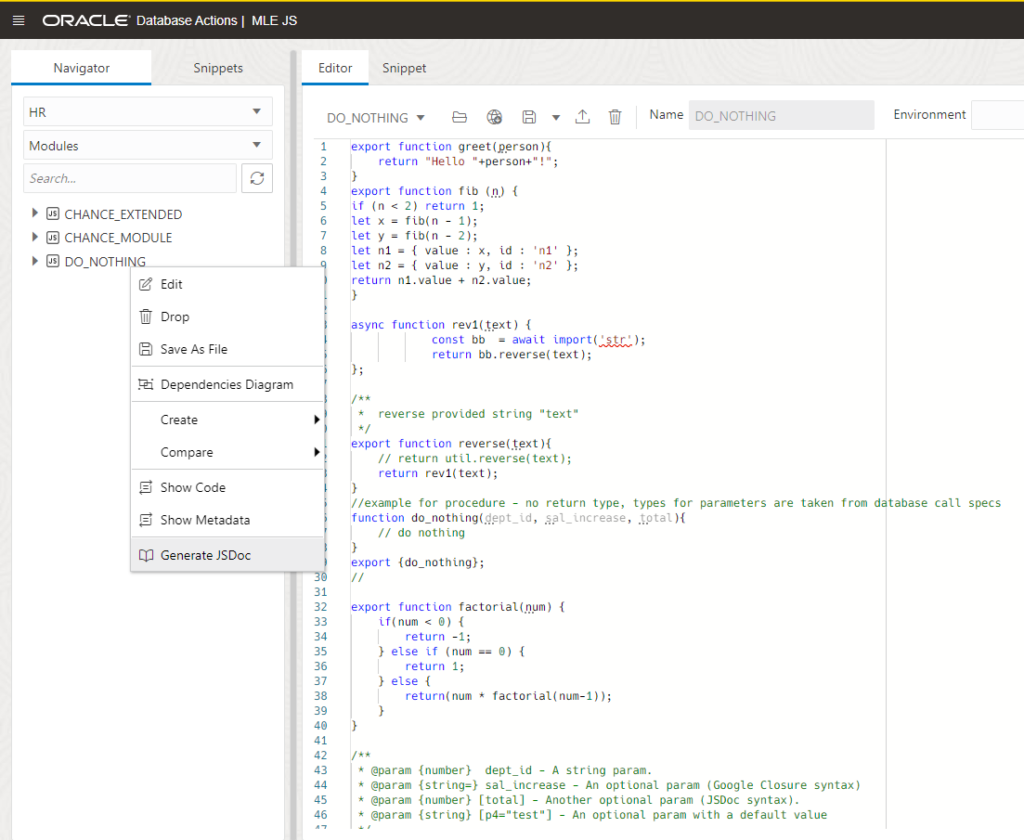This screenshot has width=1024, height=840.
Task: Open the save options dropdown arrow
Action: 556,117
